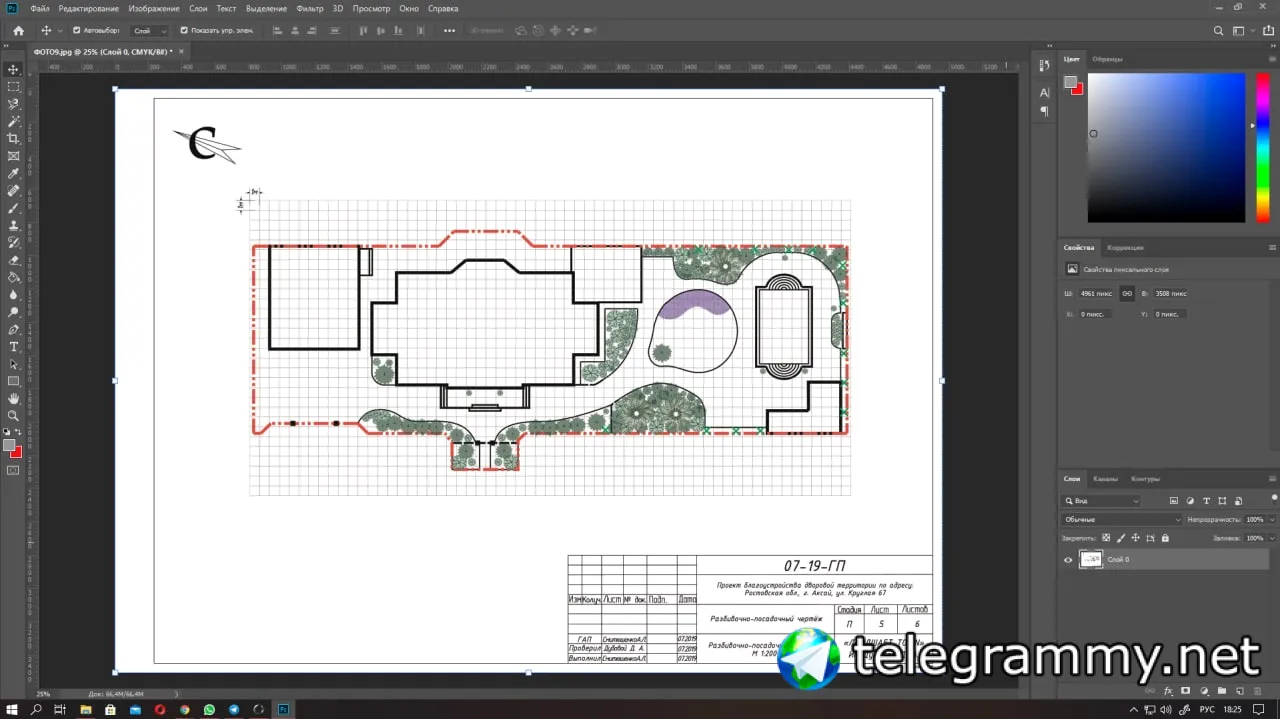Open the Файл menu
The height and width of the screenshot is (719, 1280).
(40, 8)
